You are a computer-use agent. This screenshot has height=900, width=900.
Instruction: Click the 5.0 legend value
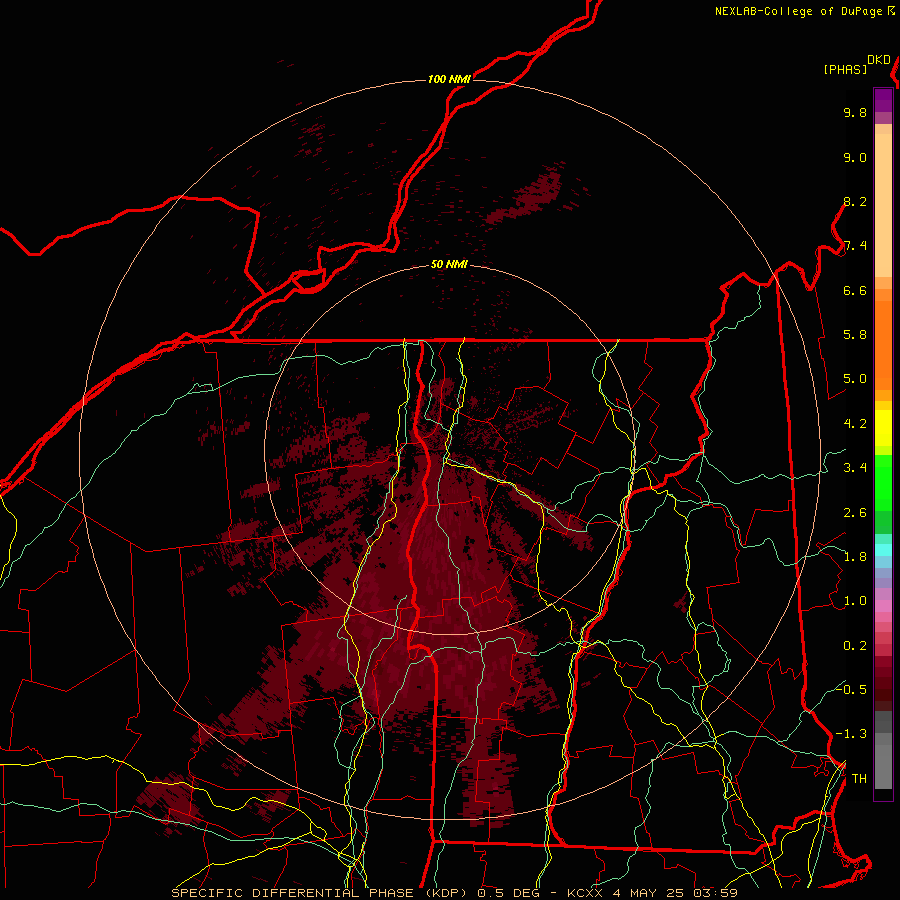pyautogui.click(x=855, y=379)
